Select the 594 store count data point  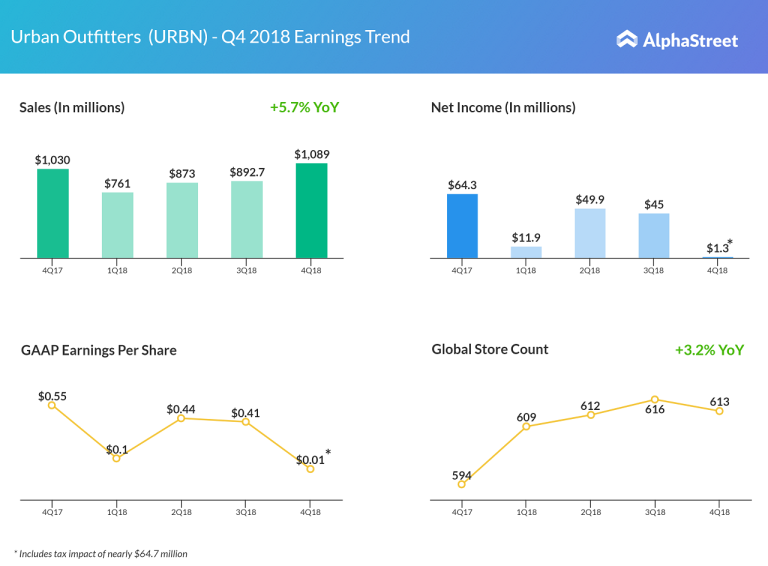coord(462,484)
